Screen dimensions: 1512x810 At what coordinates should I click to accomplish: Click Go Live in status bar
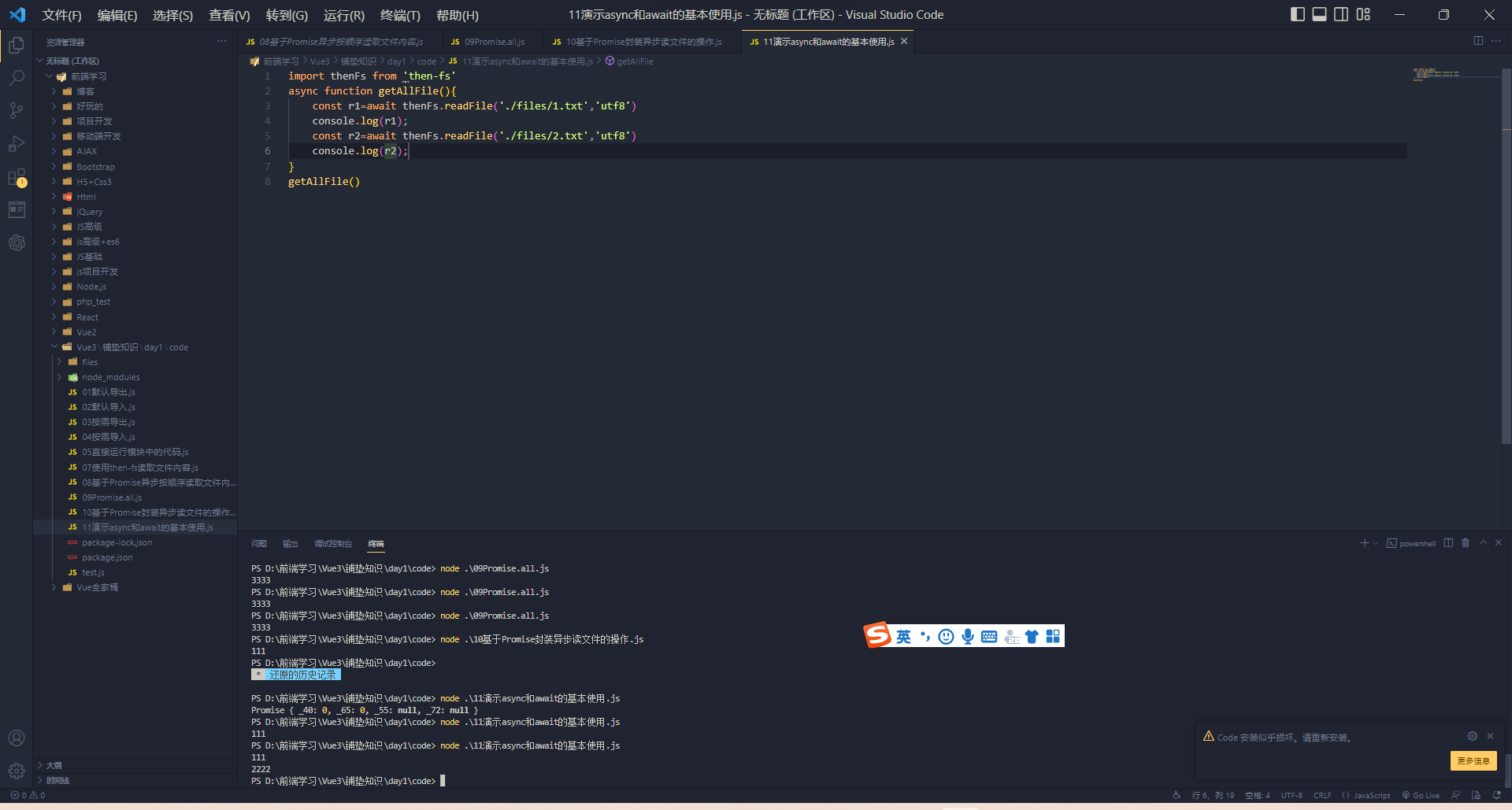(1421, 795)
